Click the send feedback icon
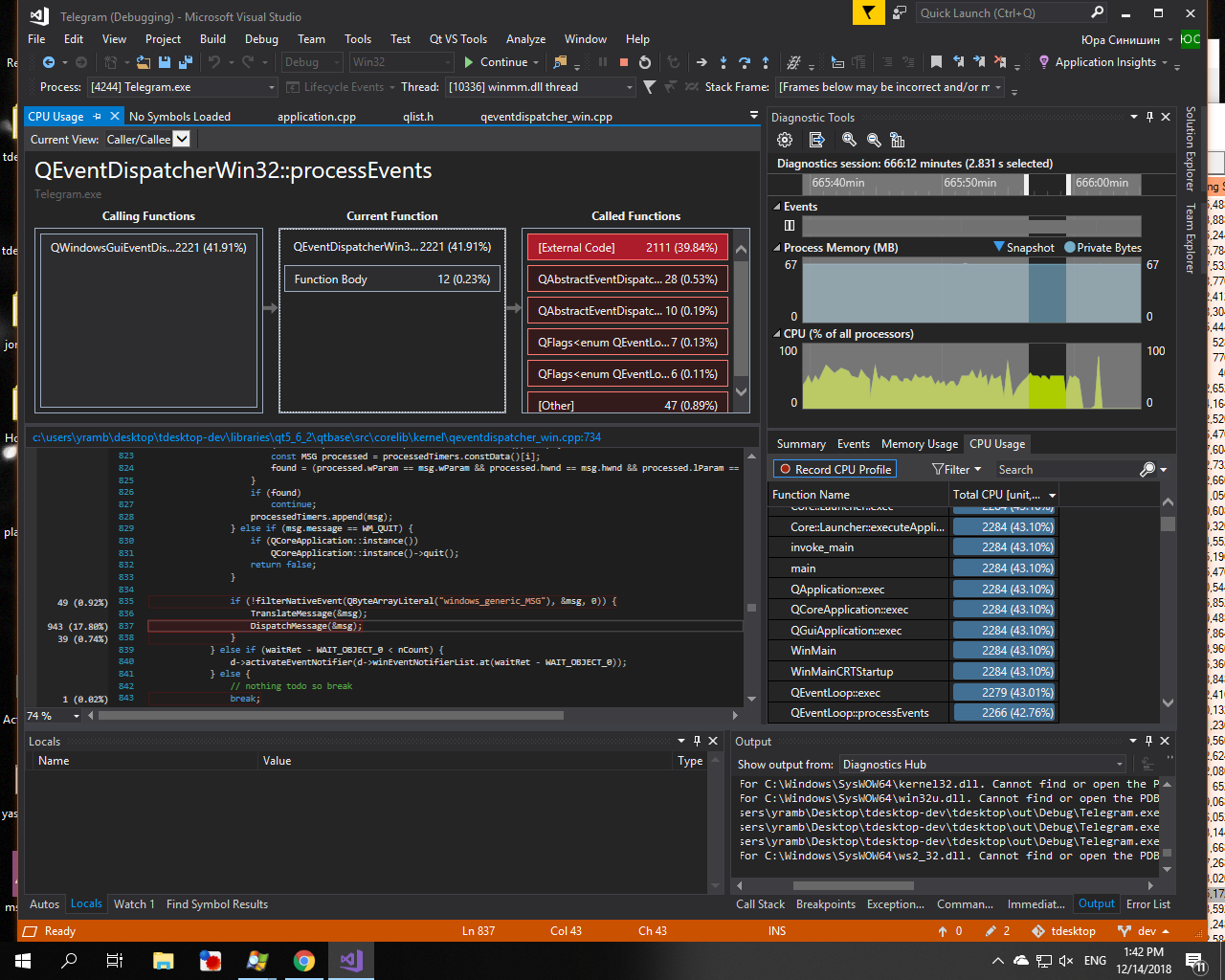 pos(899,12)
